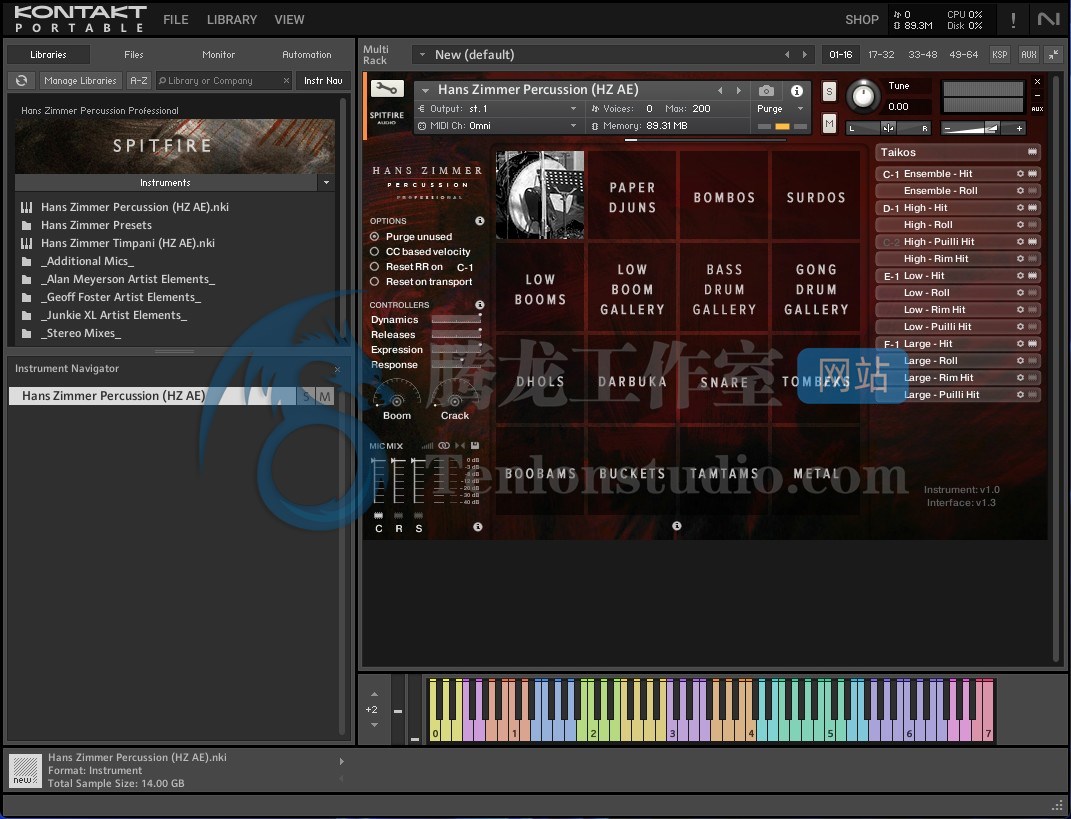The image size is (1071, 819).
Task: Open the library Instruments dropdown arrow
Action: (x=326, y=182)
